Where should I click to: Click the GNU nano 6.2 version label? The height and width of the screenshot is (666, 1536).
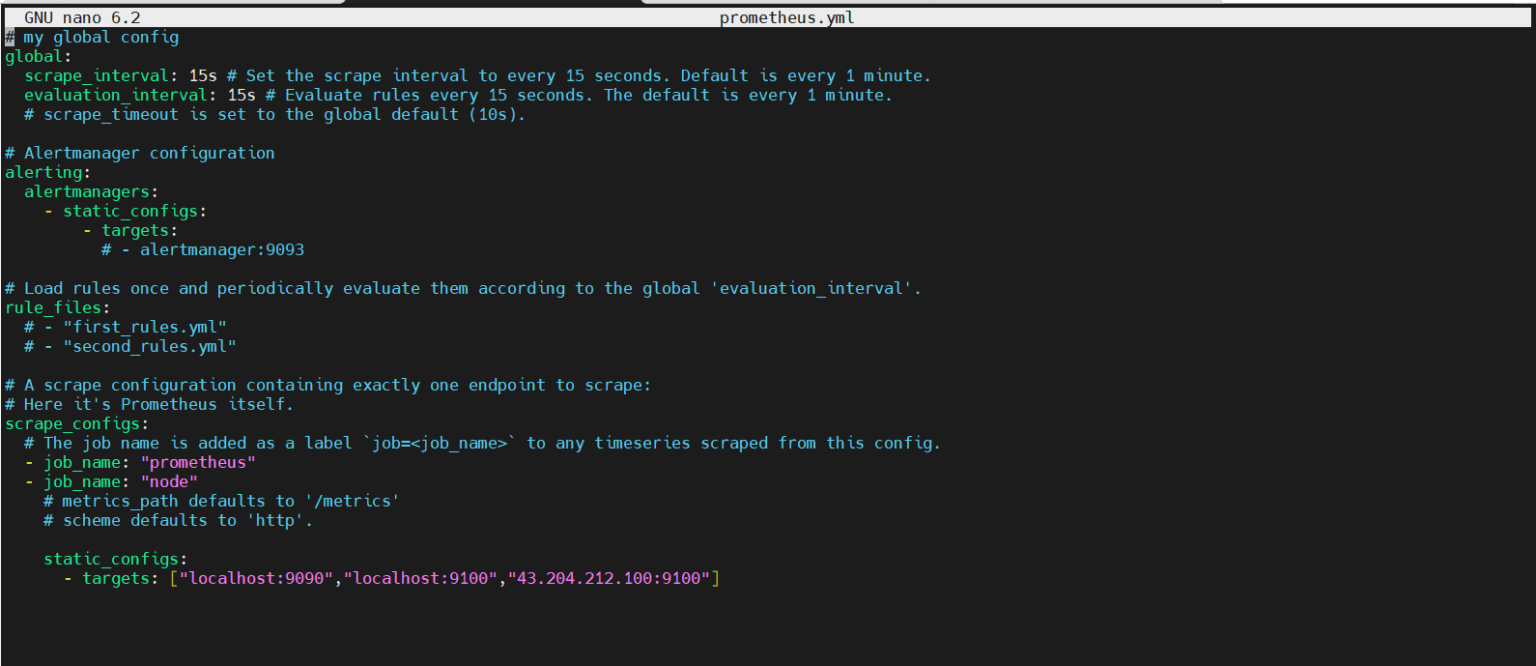tap(84, 17)
